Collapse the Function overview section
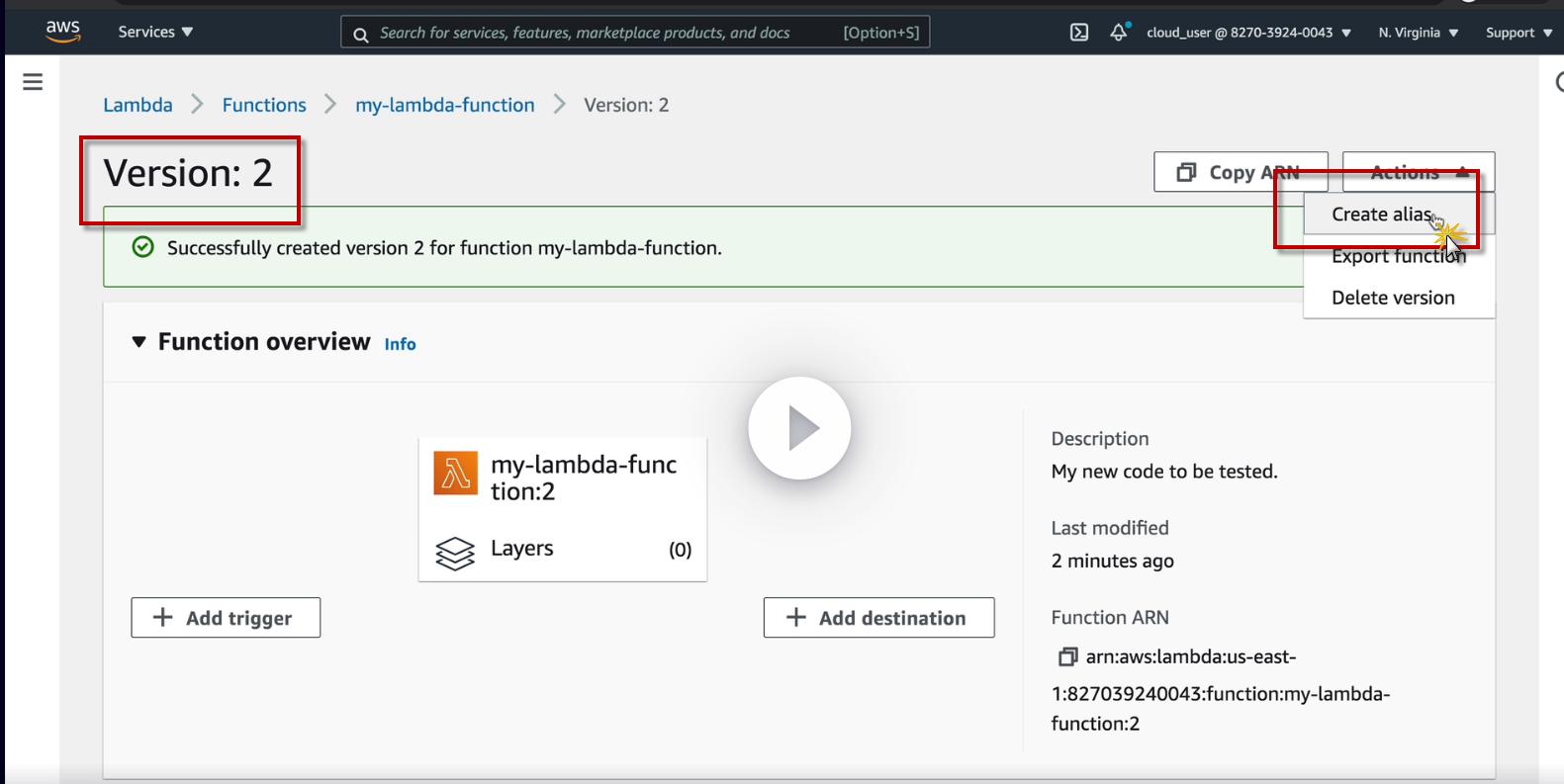The height and width of the screenshot is (784, 1564). point(139,342)
